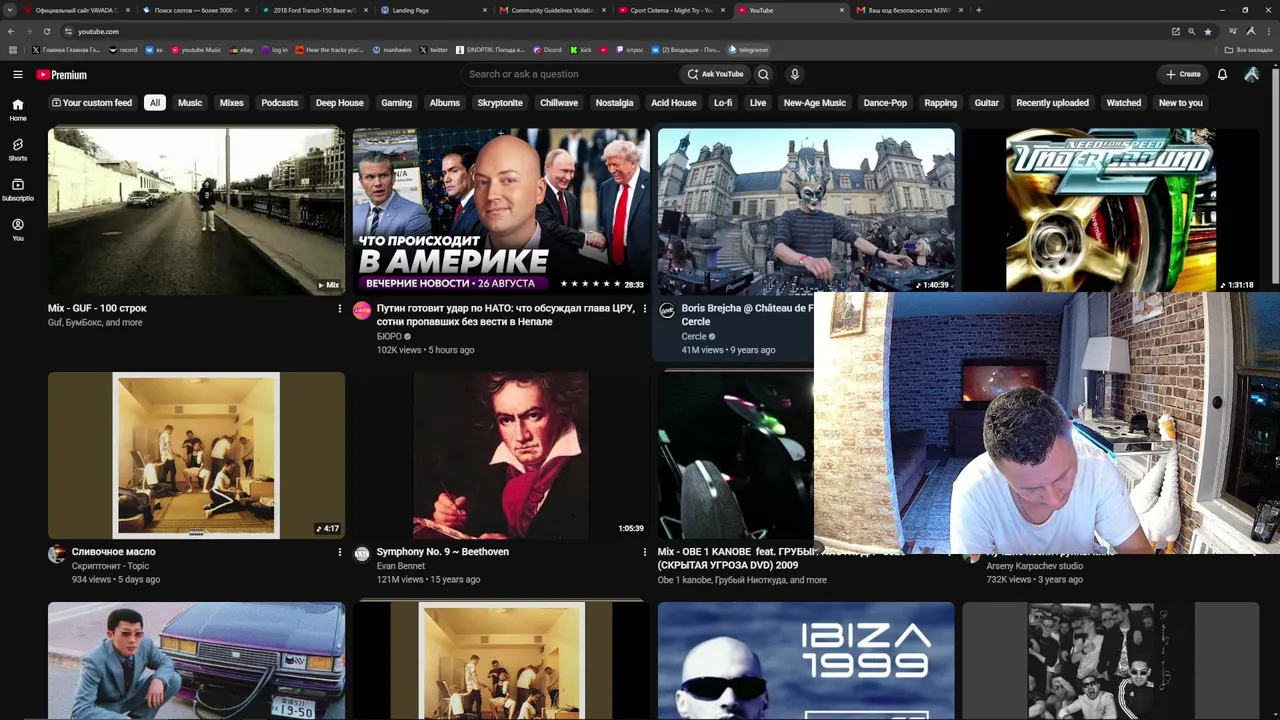
Task: Open more options for Путин готовит удар video
Action: pyautogui.click(x=644, y=309)
